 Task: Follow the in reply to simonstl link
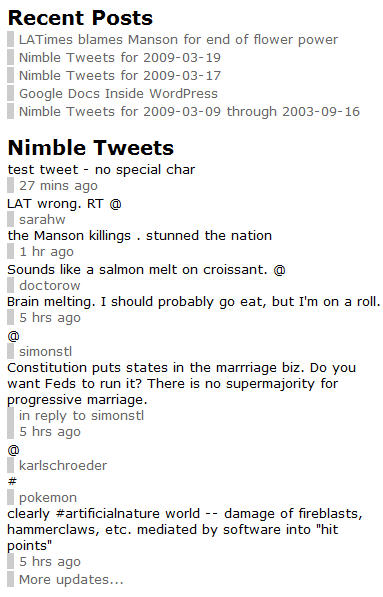click(81, 415)
